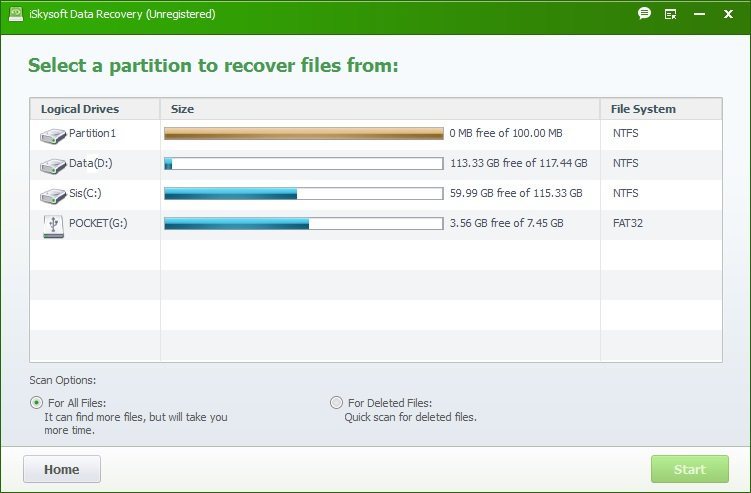Select the Sis(C:) drive name
The image size is (751, 493).
85,193
